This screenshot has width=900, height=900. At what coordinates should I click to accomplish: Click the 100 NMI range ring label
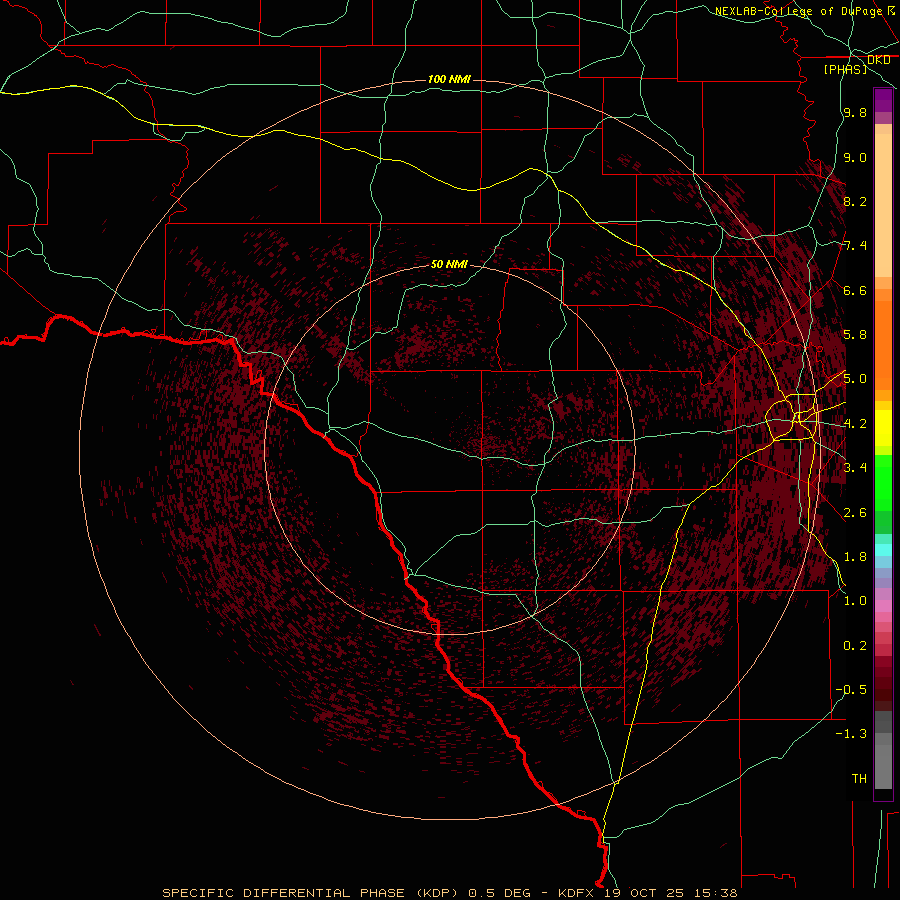449,79
